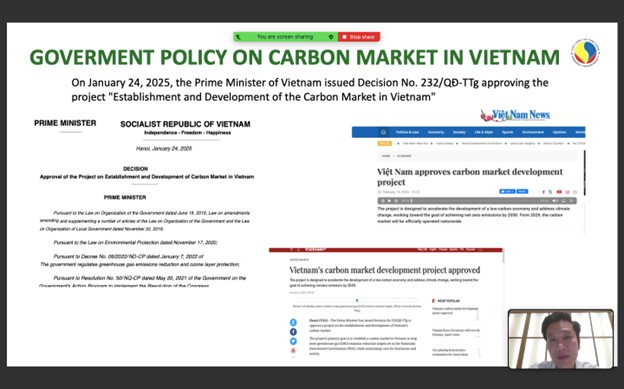Click the phone icon in sharing bar

(238, 37)
